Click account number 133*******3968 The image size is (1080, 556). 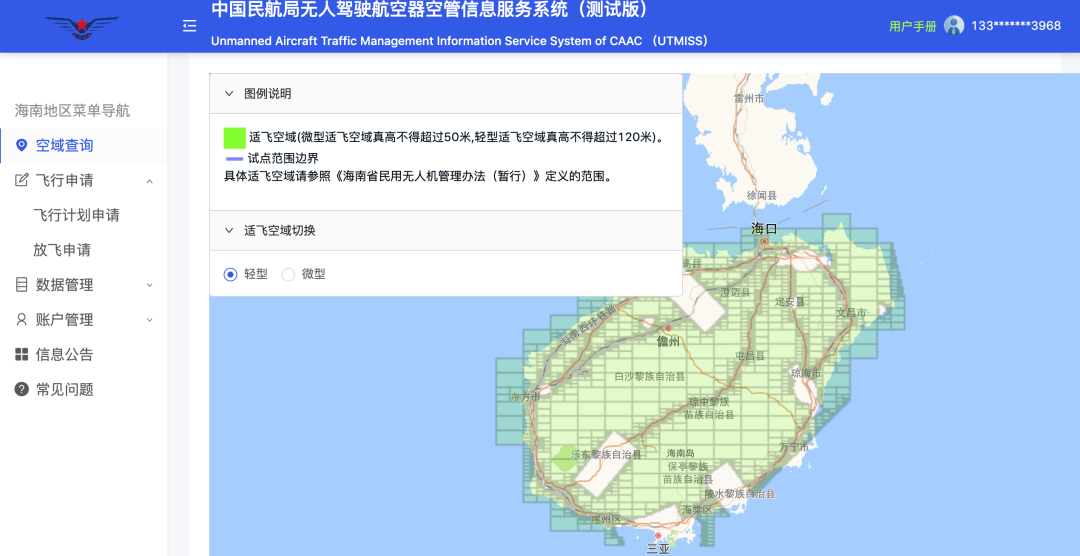(x=1016, y=25)
